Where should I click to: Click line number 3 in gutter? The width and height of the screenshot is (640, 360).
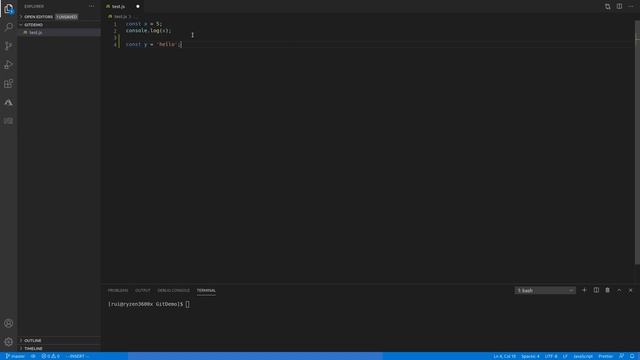pos(115,38)
